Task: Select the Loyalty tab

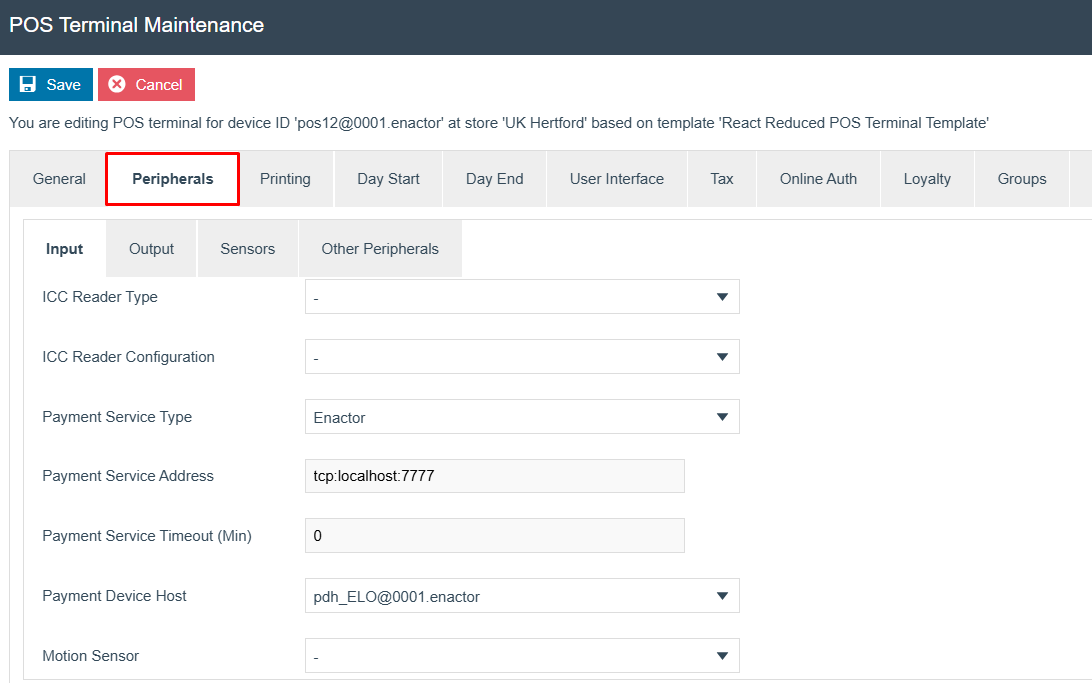Action: pyautogui.click(x=927, y=179)
